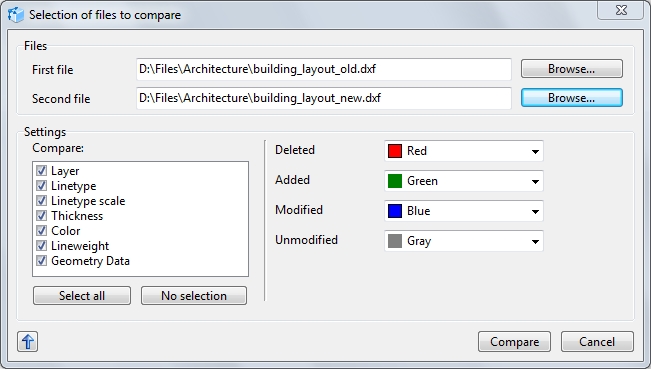This screenshot has height=369, width=651.
Task: Disable the Thickness comparison checkbox
Action: point(42,215)
